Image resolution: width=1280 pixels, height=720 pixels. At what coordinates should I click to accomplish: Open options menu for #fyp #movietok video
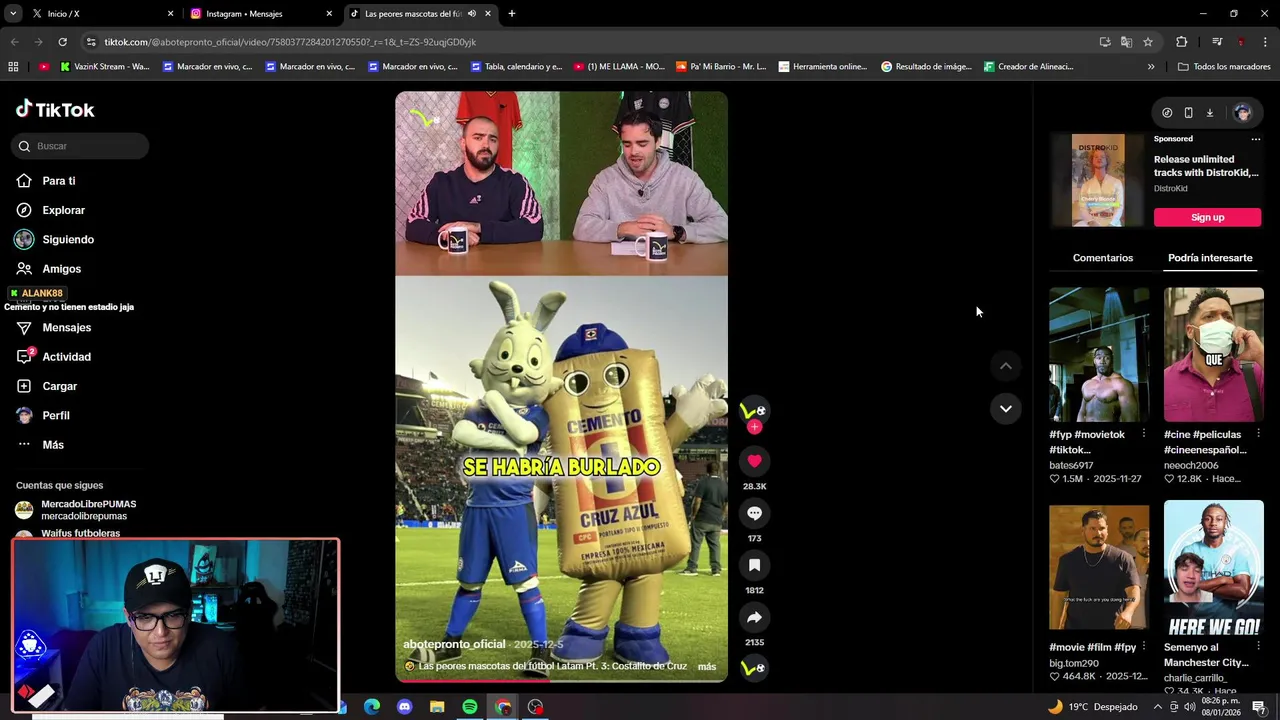[x=1144, y=434]
